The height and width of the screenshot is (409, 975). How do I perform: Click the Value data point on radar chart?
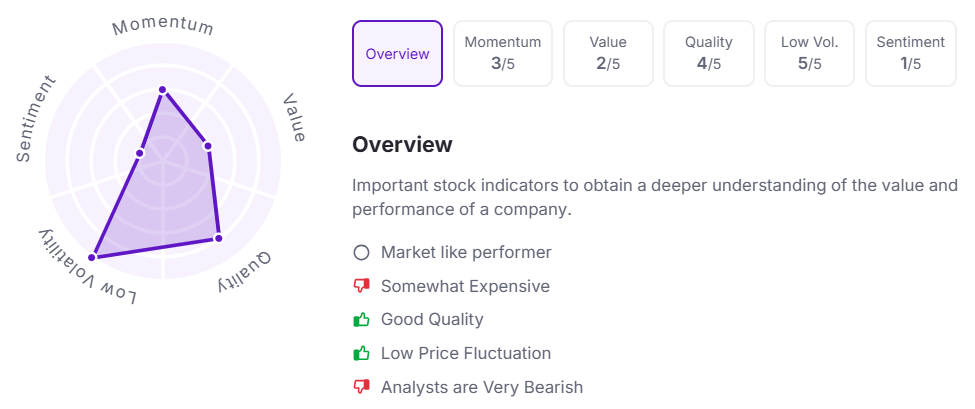pyautogui.click(x=208, y=147)
